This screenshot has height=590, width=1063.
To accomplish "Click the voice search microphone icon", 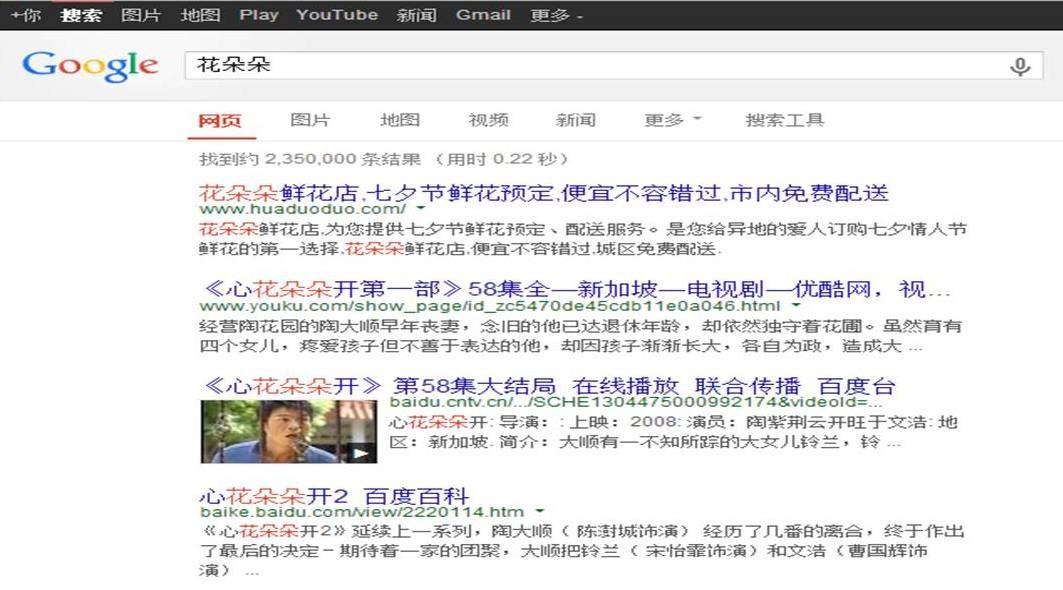I will (x=1020, y=66).
